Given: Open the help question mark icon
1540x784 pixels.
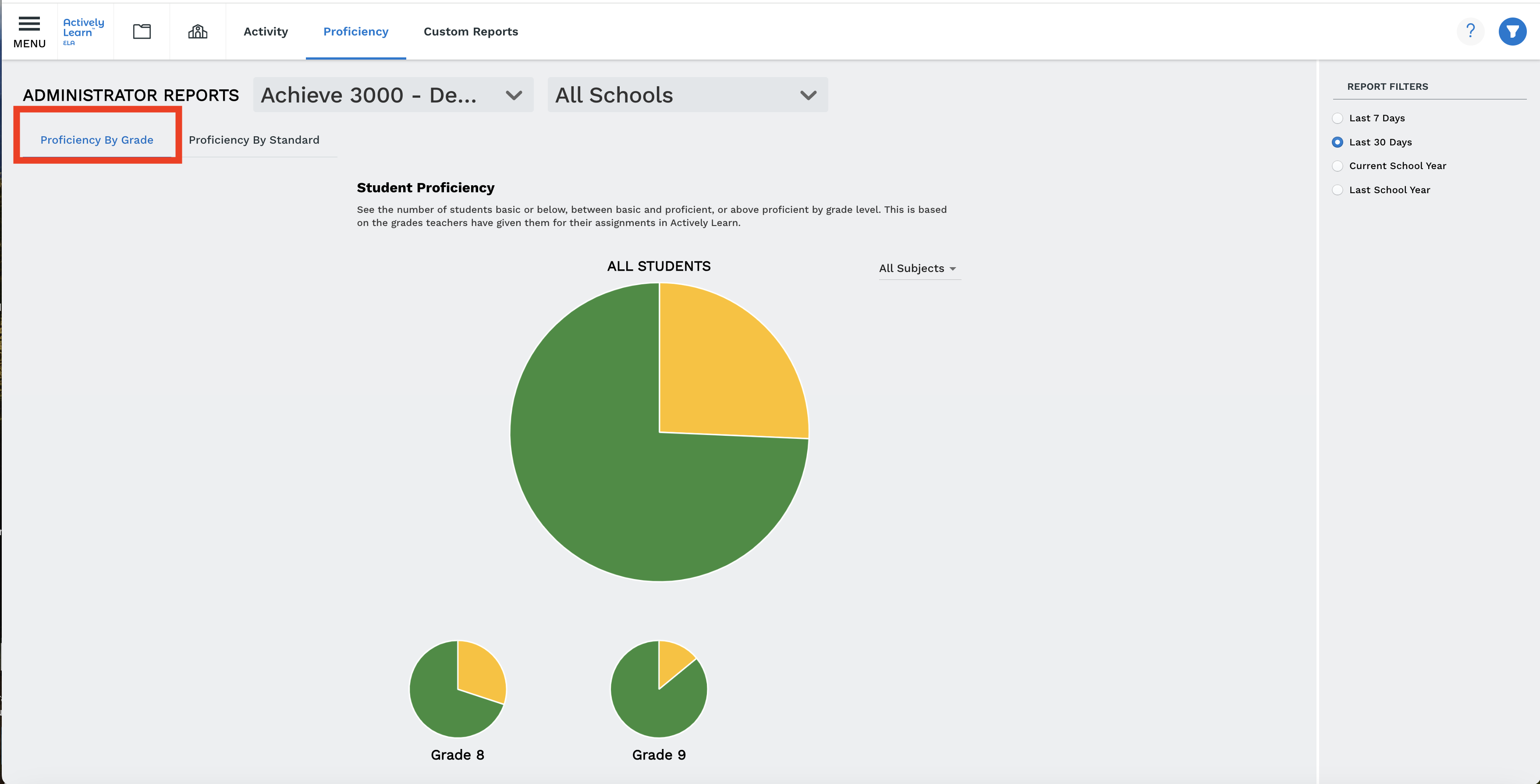Looking at the screenshot, I should click(x=1471, y=31).
